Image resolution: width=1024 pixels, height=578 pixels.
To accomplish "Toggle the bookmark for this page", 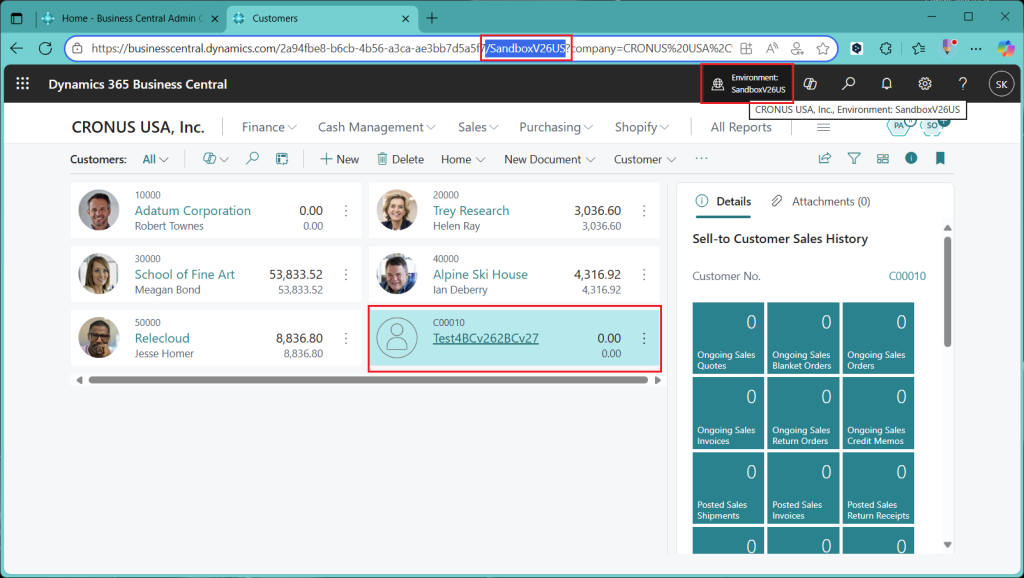I will pos(940,158).
